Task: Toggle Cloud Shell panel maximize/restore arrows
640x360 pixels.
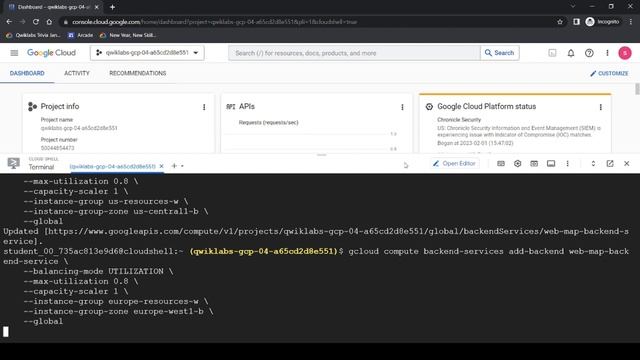Action: 593,164
